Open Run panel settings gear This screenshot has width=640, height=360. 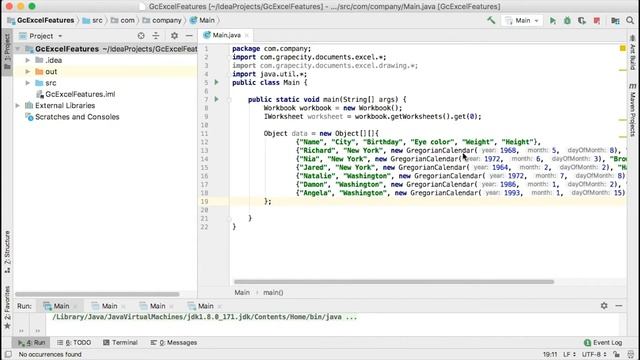(x=604, y=306)
